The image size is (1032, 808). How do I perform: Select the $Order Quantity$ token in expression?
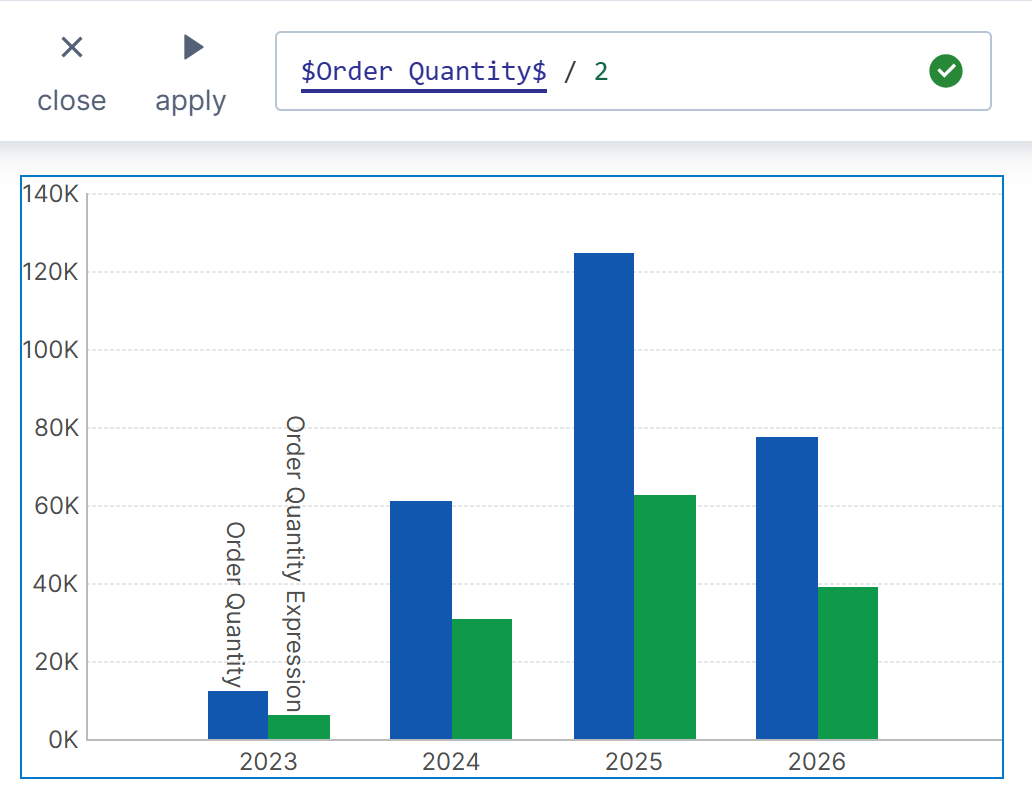(423, 71)
